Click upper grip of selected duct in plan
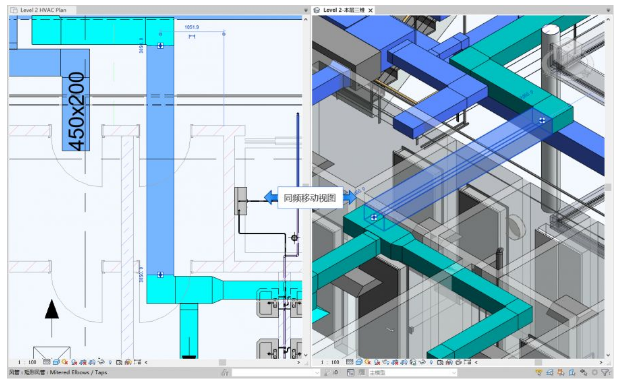The width and height of the screenshot is (625, 386). point(160,46)
